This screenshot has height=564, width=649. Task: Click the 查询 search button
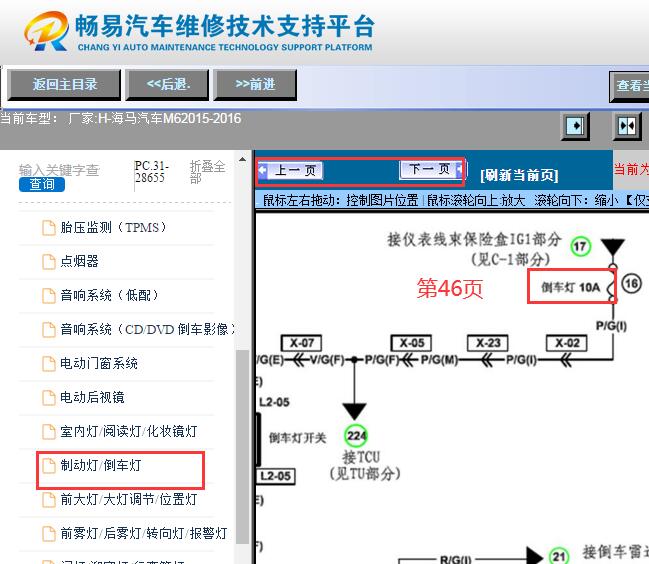coord(42,184)
